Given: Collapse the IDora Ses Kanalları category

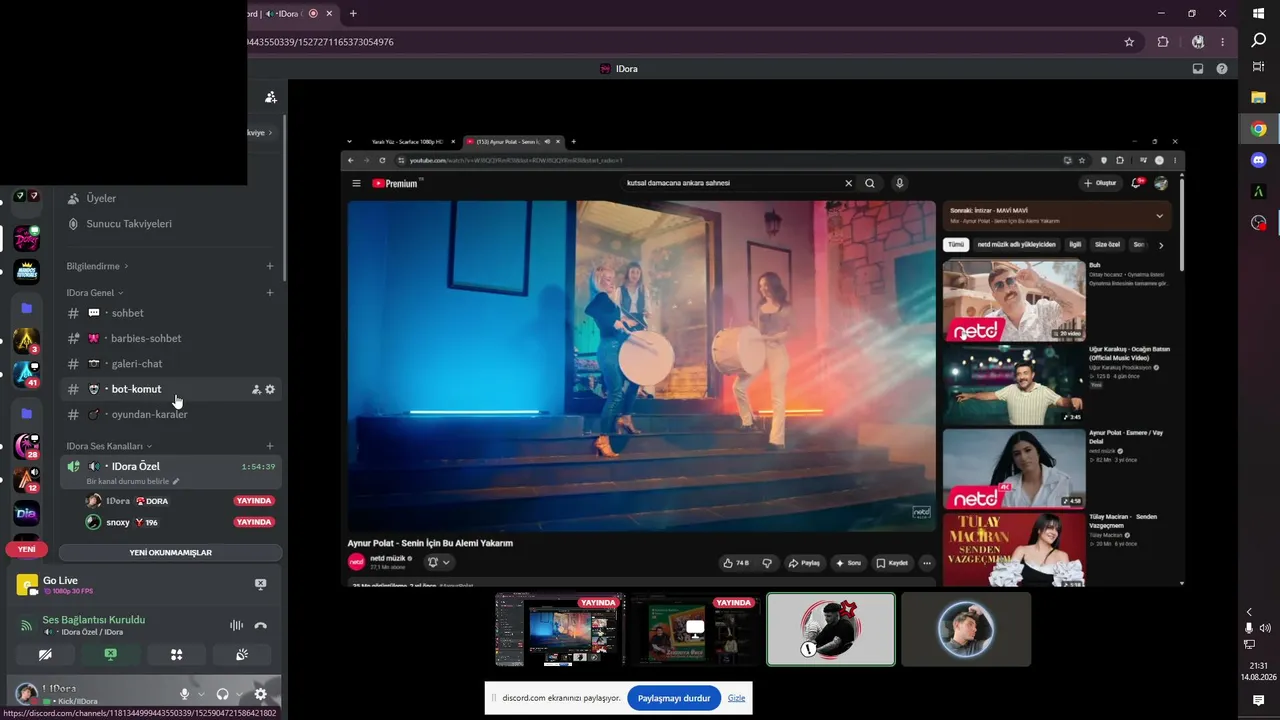Looking at the screenshot, I should pyautogui.click(x=109, y=446).
